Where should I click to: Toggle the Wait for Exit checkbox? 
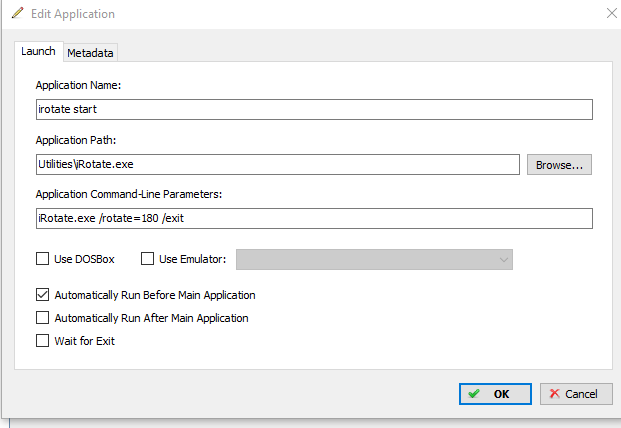point(42,341)
